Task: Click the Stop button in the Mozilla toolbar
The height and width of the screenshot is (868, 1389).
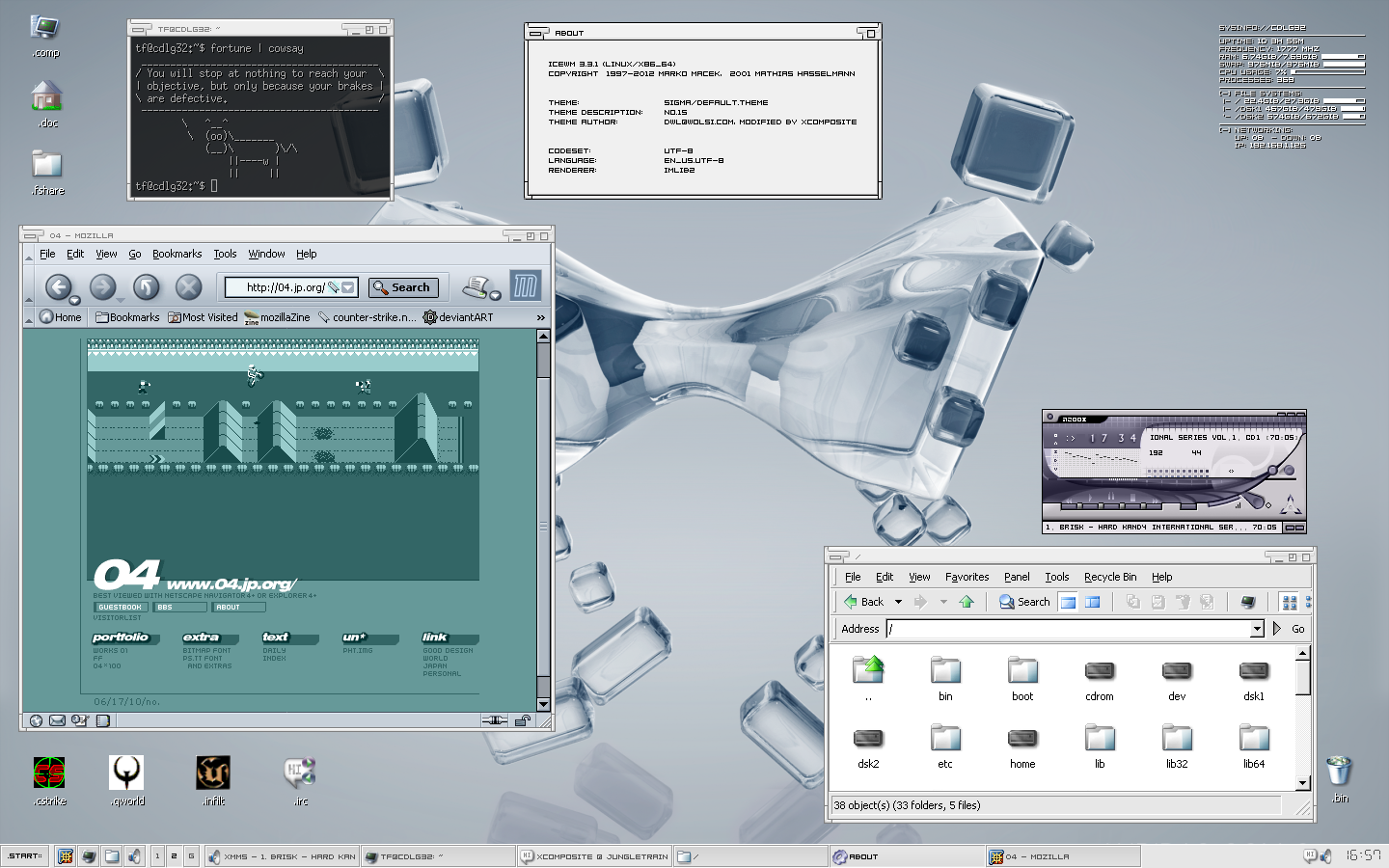Action: 189,286
